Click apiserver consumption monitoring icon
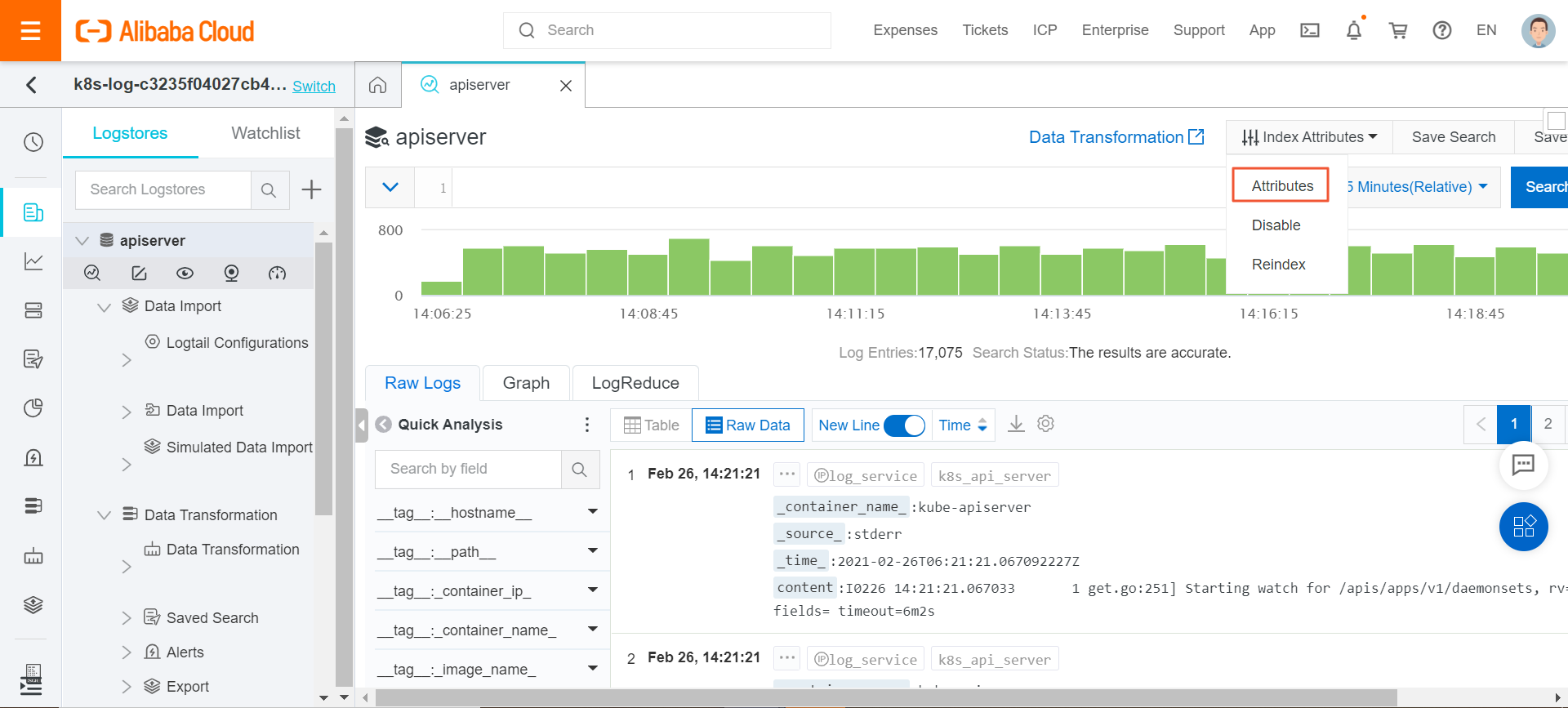 [x=231, y=273]
